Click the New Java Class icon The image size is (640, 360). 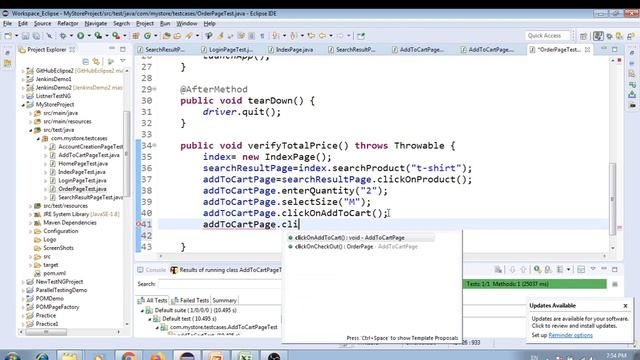click(x=147, y=36)
